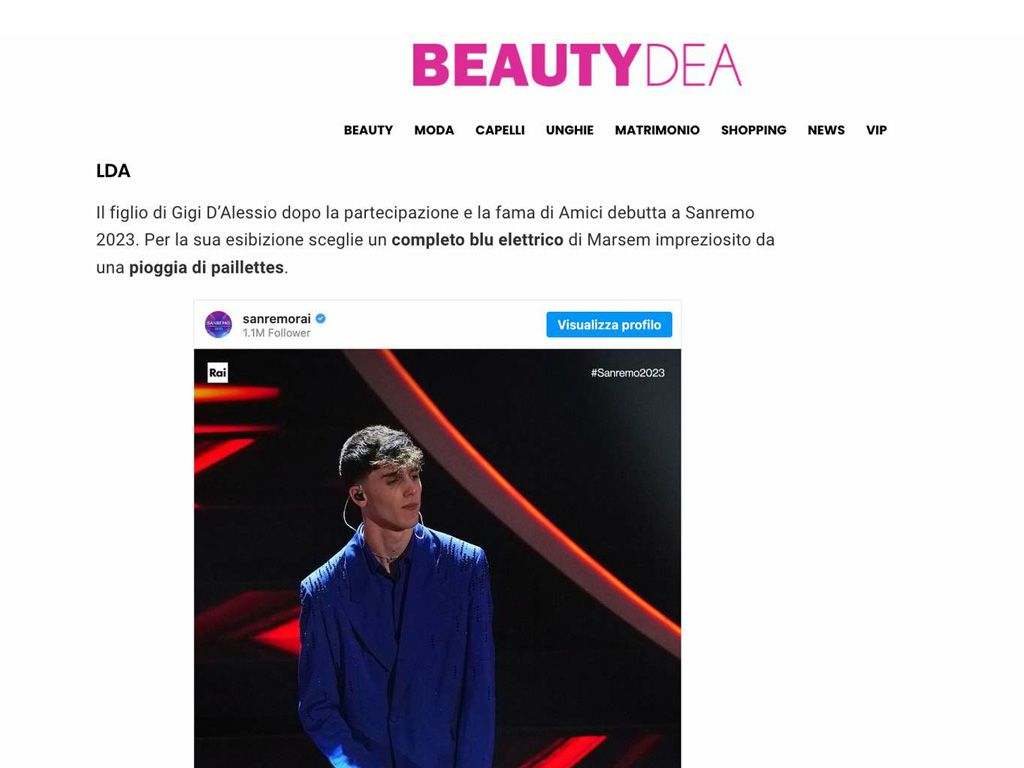Select the VIP menu item
This screenshot has width=1024, height=768.
pos(876,130)
